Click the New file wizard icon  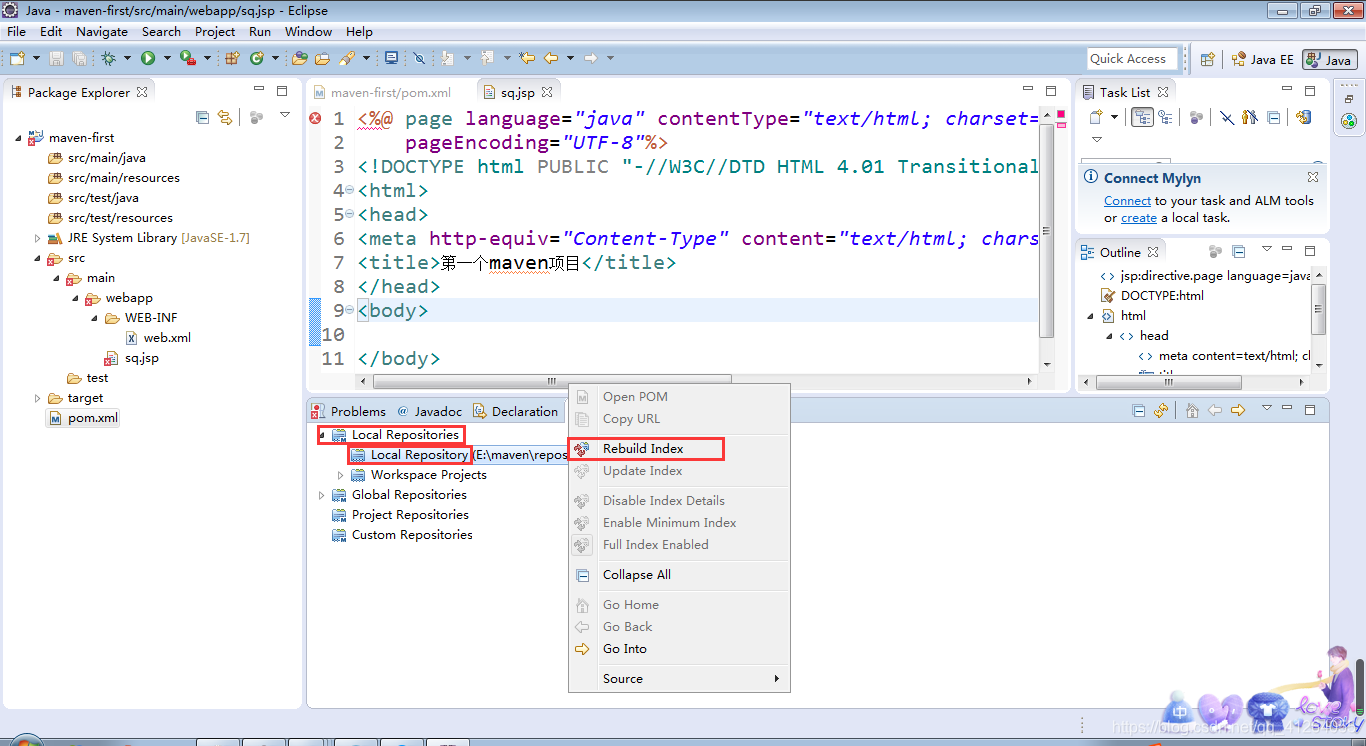tap(17, 58)
